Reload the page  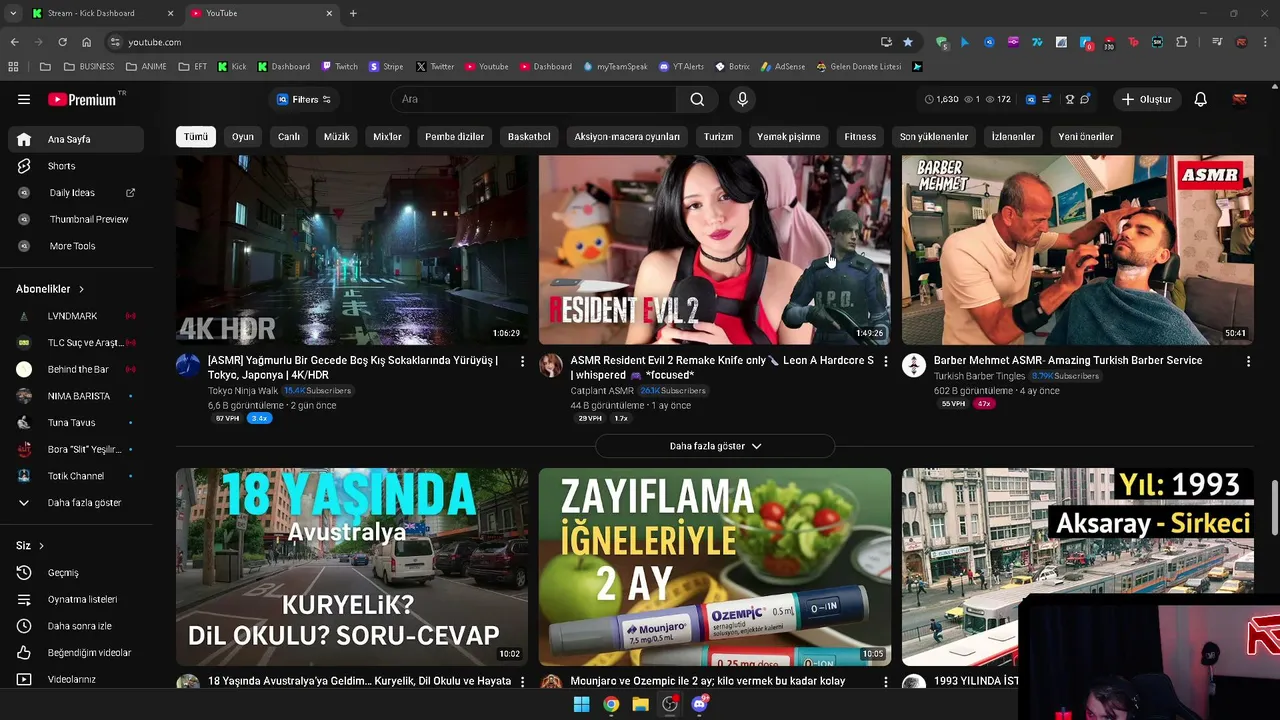(62, 42)
